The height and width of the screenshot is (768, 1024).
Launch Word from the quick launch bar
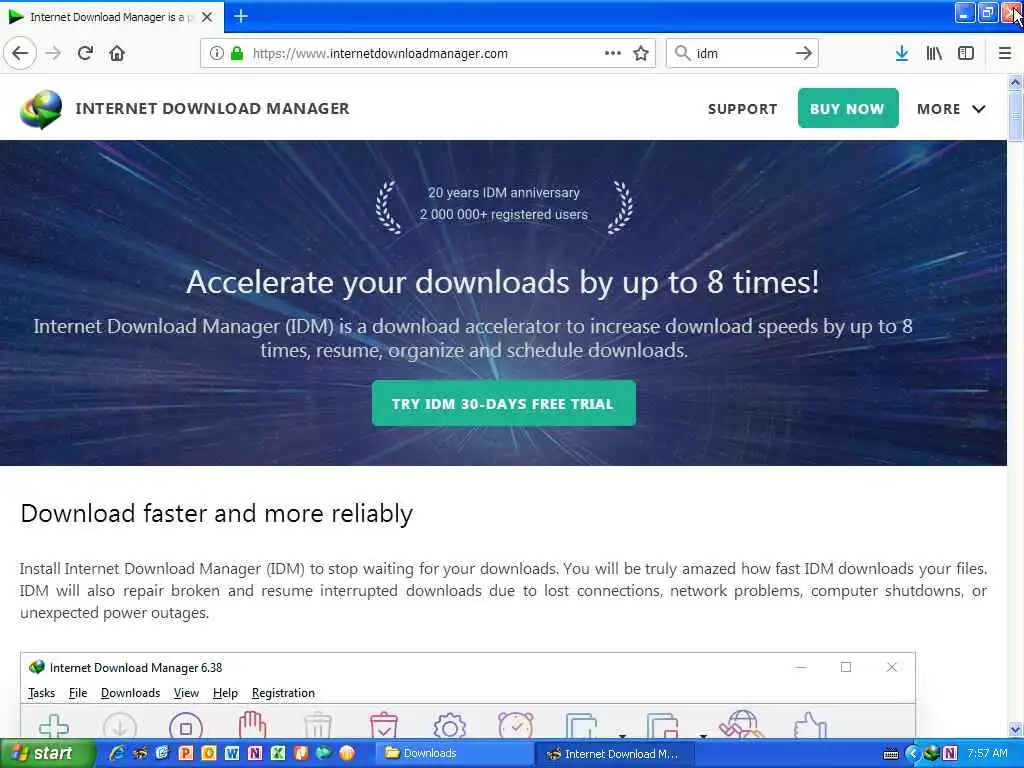click(x=232, y=753)
